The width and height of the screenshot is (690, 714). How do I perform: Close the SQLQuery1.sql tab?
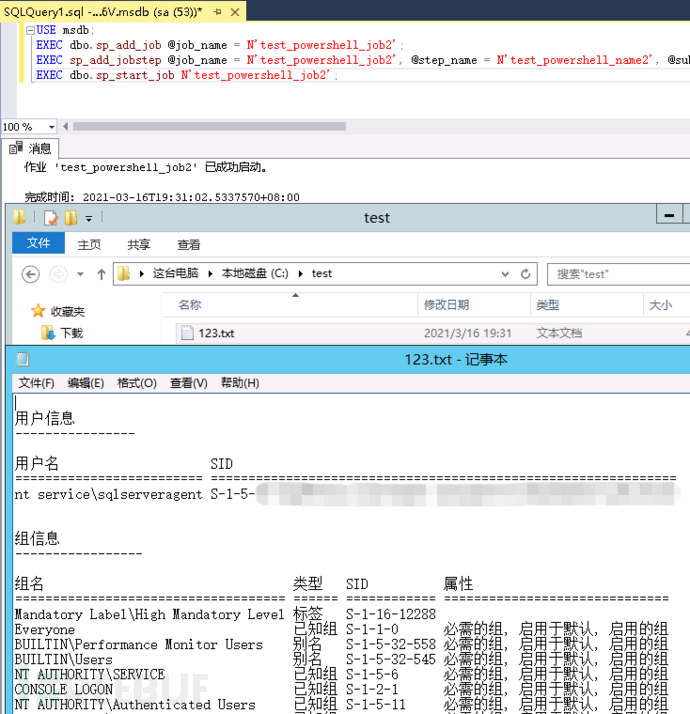point(235,12)
